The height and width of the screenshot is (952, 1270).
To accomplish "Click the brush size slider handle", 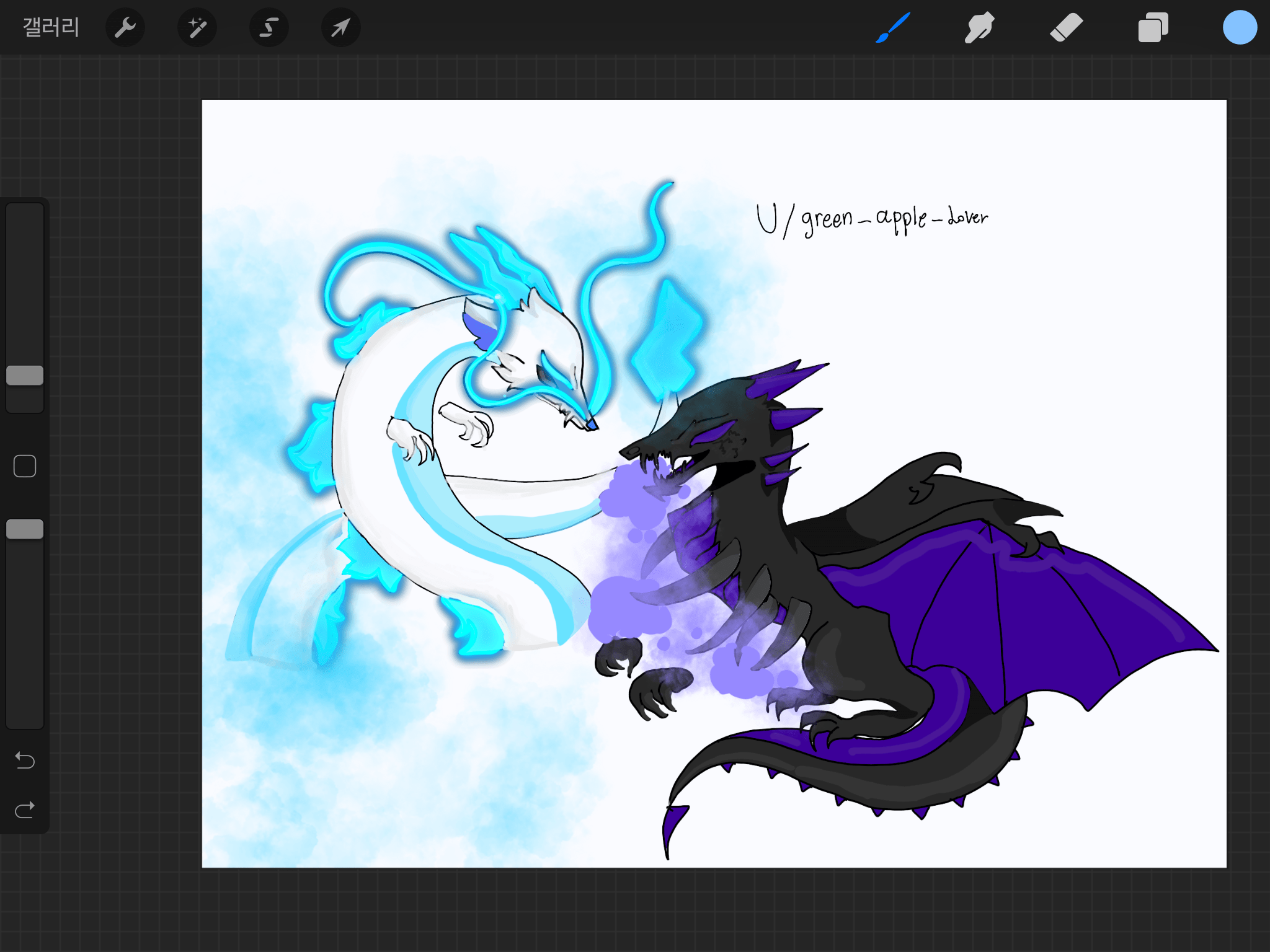I will pyautogui.click(x=25, y=375).
